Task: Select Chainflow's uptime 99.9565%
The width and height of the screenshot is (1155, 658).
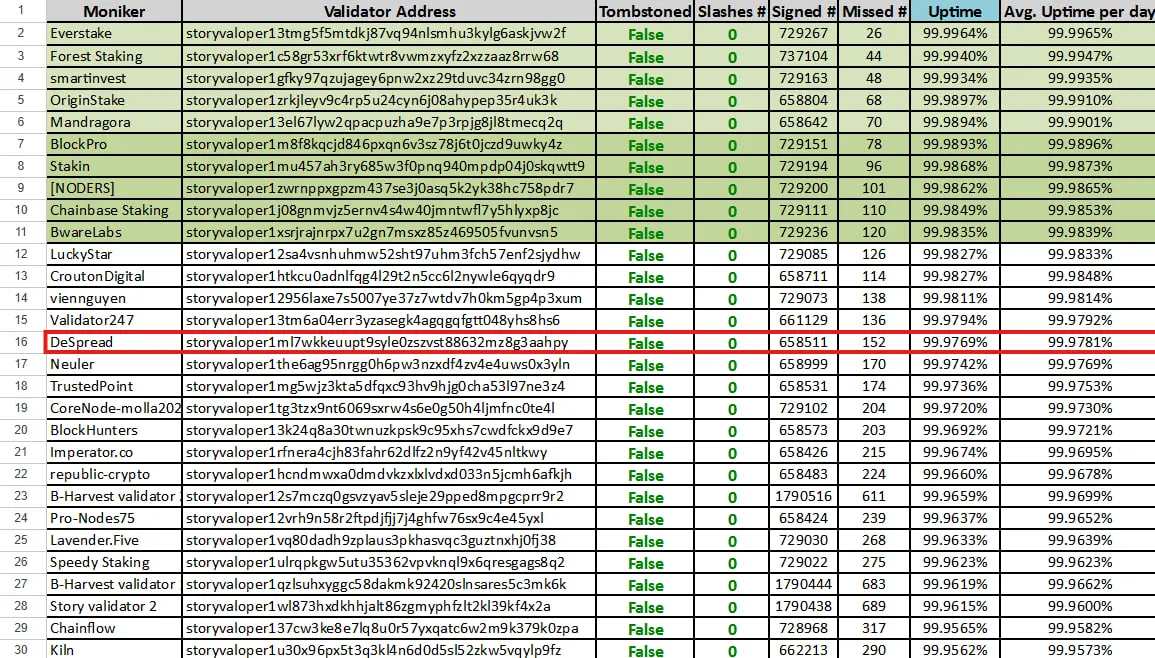Action: point(955,629)
